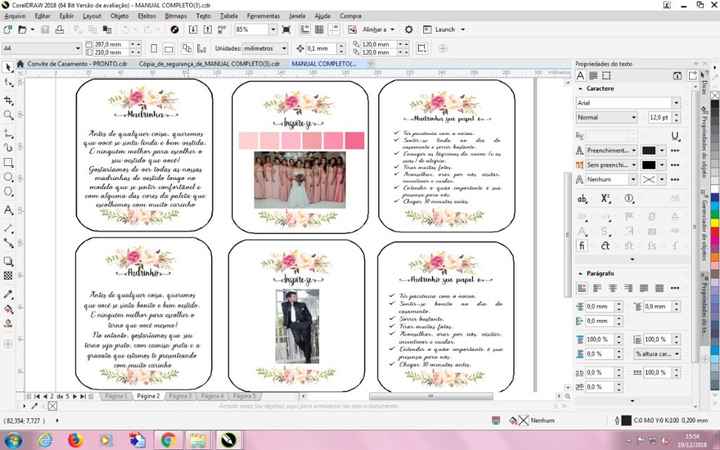The height and width of the screenshot is (450, 720).
Task: Select the Ellipse tool
Action: pos(8,177)
